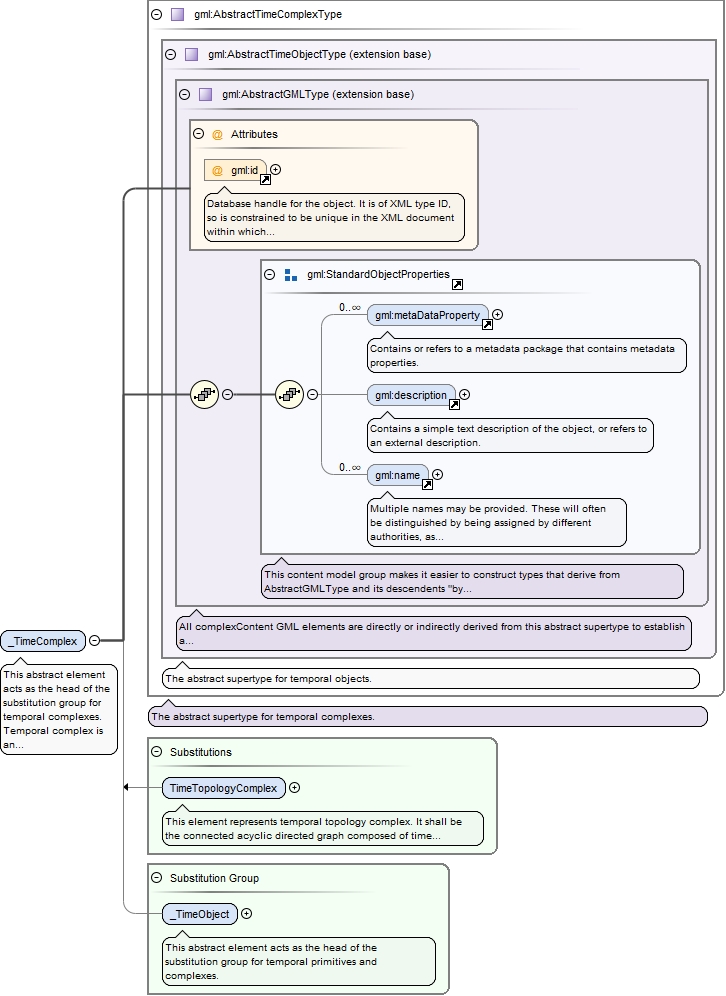Image resolution: width=726 pixels, height=996 pixels.
Task: Click 'Contains or refers to a metadata package' note
Action: tap(527, 355)
